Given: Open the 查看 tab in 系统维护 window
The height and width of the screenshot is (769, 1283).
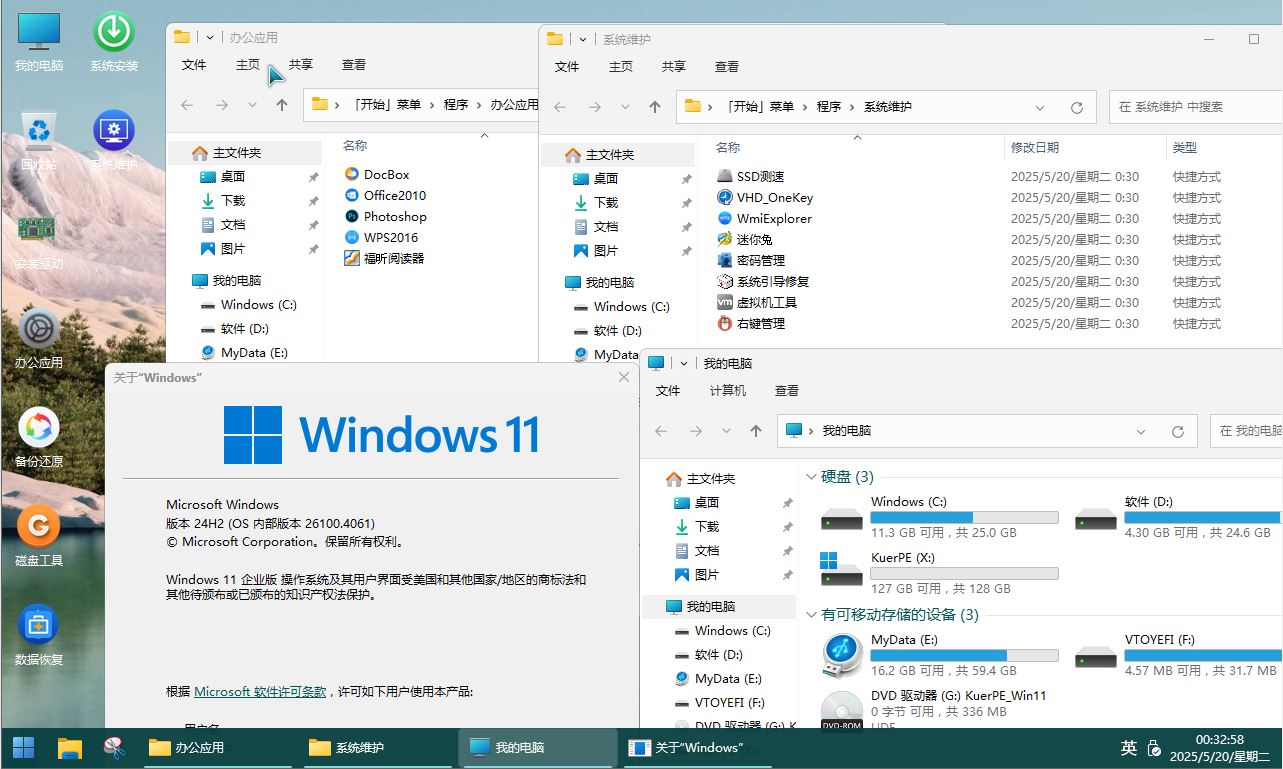Looking at the screenshot, I should point(727,67).
